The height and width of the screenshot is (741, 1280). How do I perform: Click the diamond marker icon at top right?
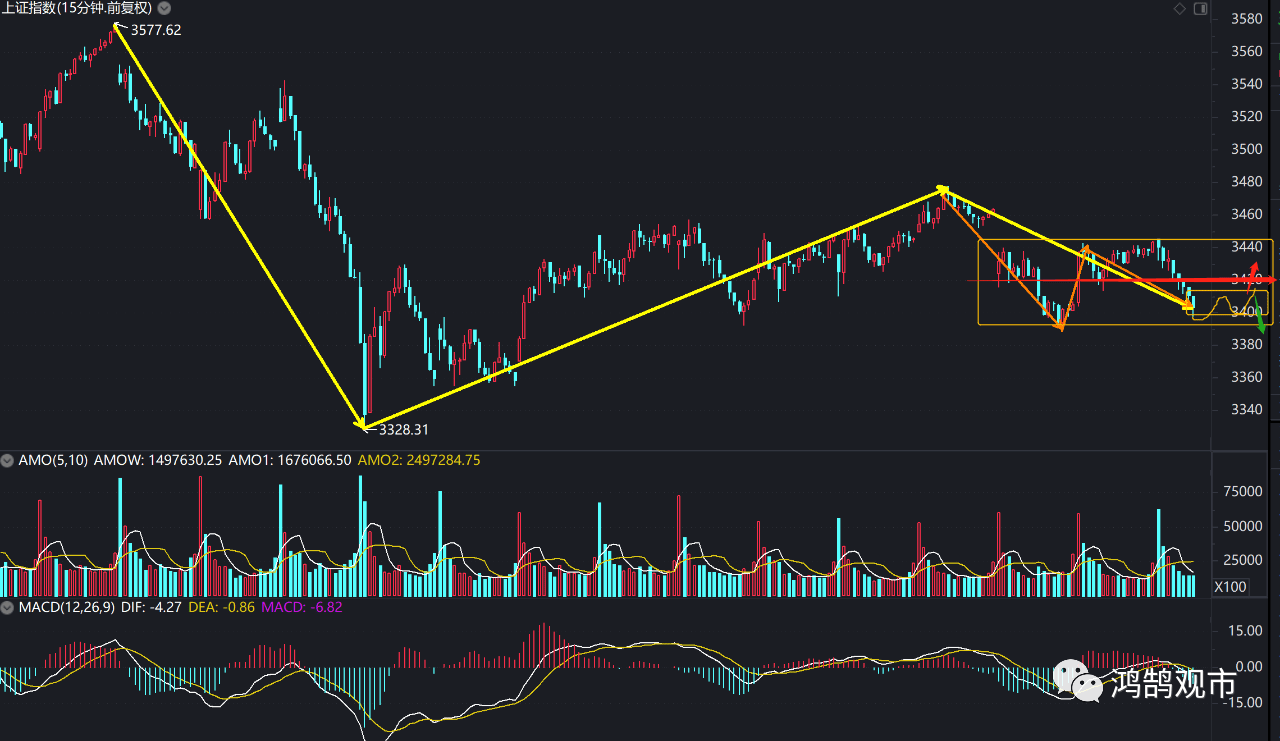[1180, 9]
